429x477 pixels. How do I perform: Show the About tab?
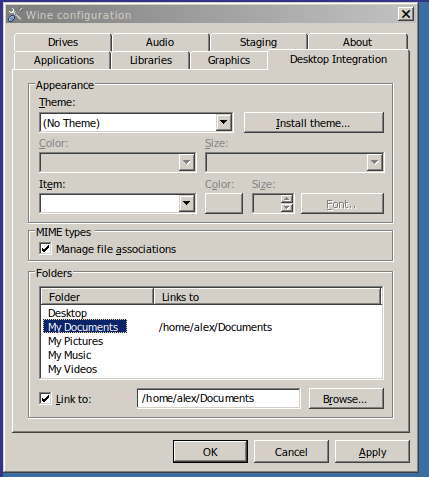(357, 42)
